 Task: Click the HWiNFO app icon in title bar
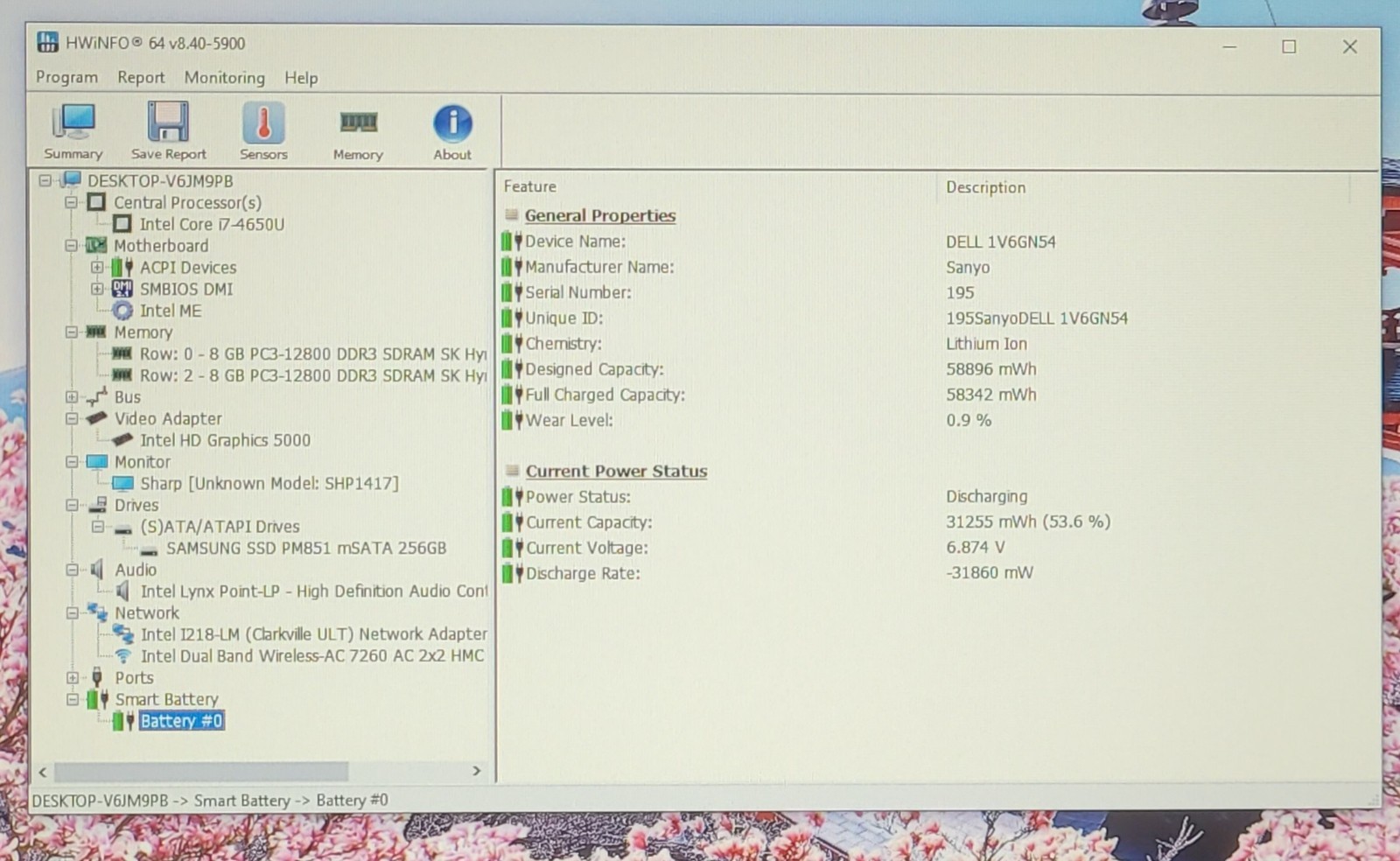(x=48, y=42)
